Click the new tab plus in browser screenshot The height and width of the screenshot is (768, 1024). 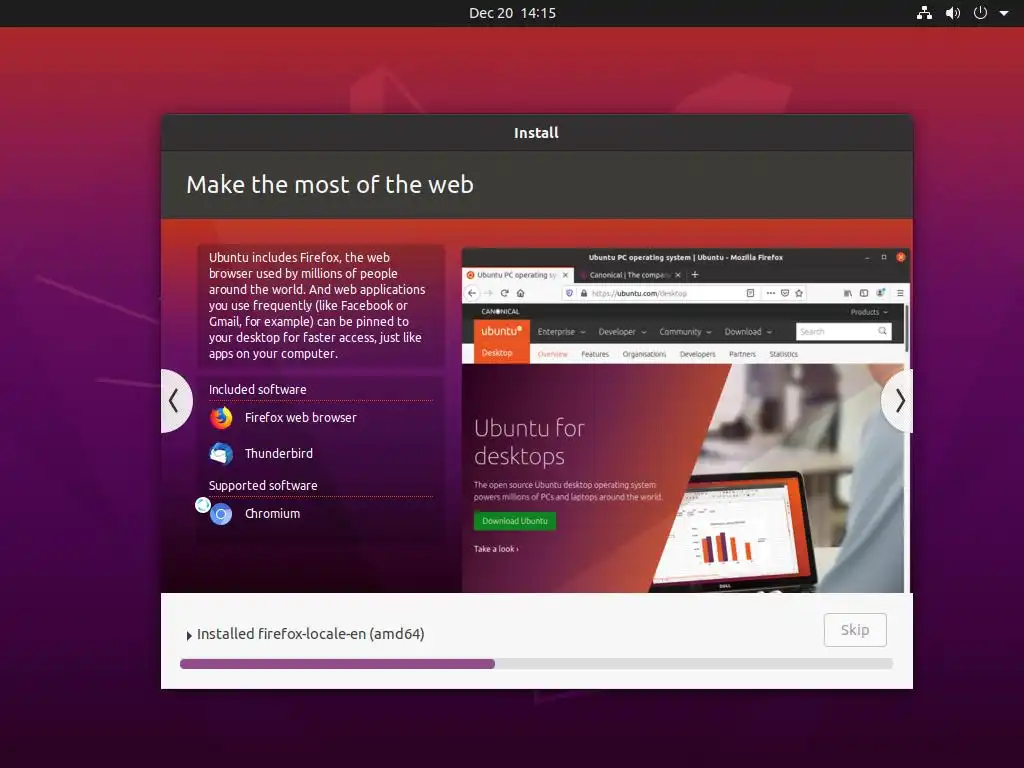(695, 275)
